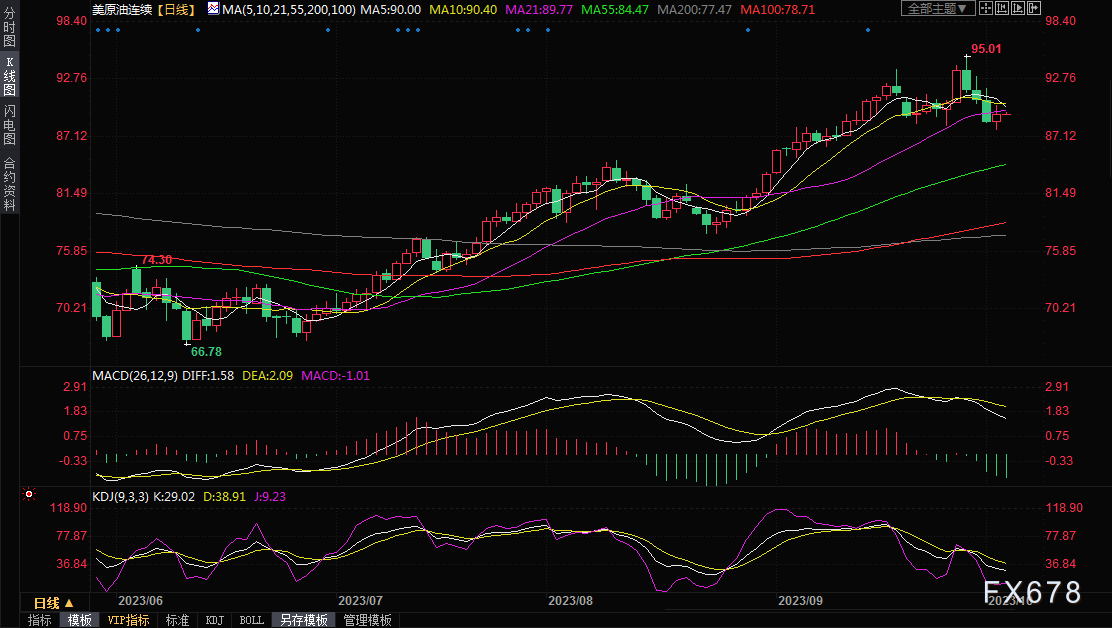Viewport: 1112px width, 628px height.
Task: Click the 95.01 high price marker
Action: [x=986, y=48]
